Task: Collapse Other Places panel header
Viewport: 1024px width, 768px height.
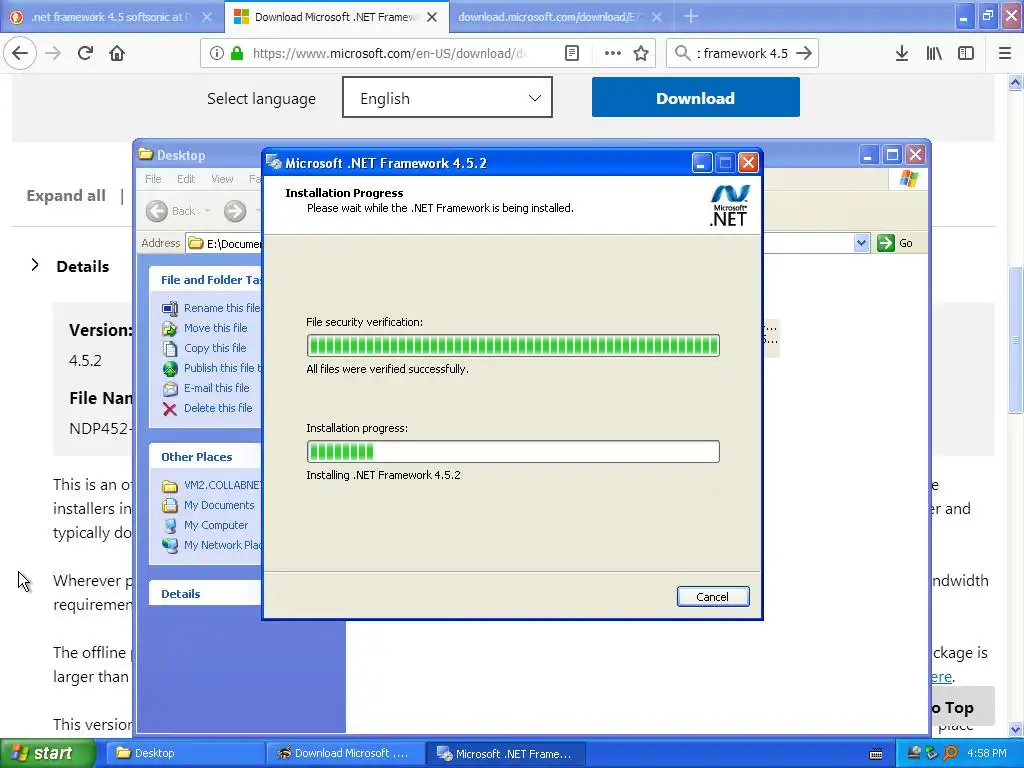Action: [x=205, y=456]
